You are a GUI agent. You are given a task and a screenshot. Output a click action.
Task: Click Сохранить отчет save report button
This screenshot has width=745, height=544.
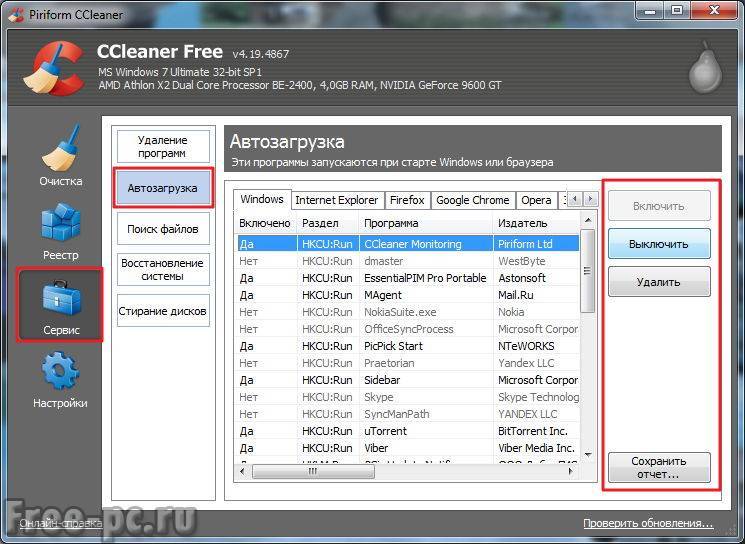click(659, 468)
